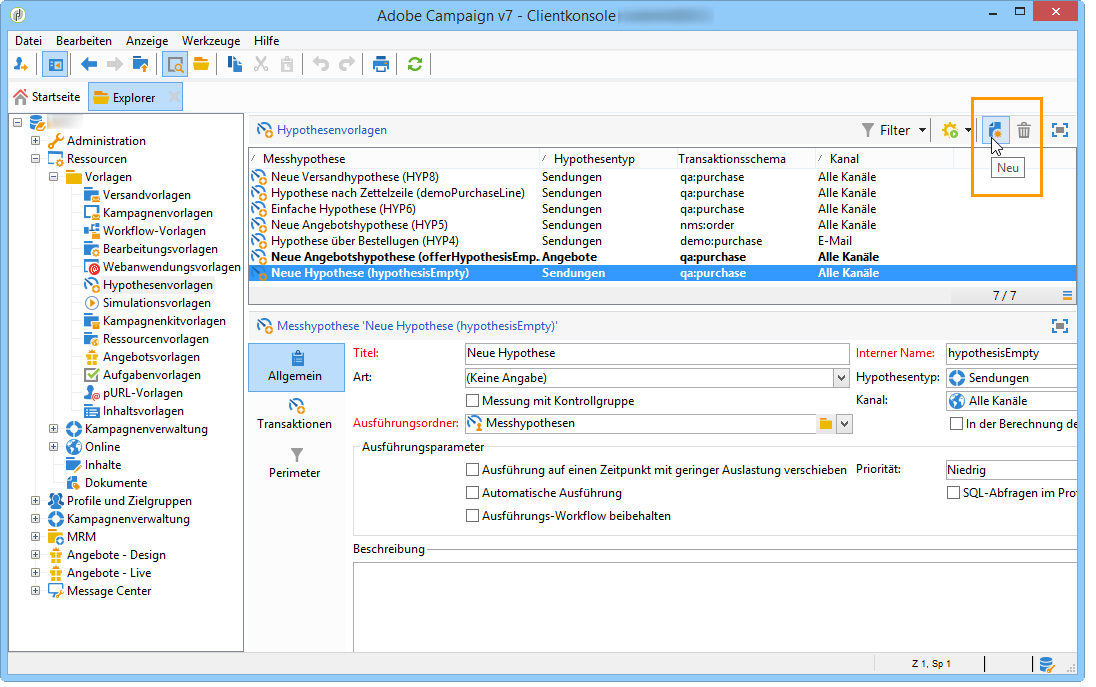Image resolution: width=1096 pixels, height=687 pixels.
Task: Select Angebote - Design in the tree
Action: (x=116, y=555)
